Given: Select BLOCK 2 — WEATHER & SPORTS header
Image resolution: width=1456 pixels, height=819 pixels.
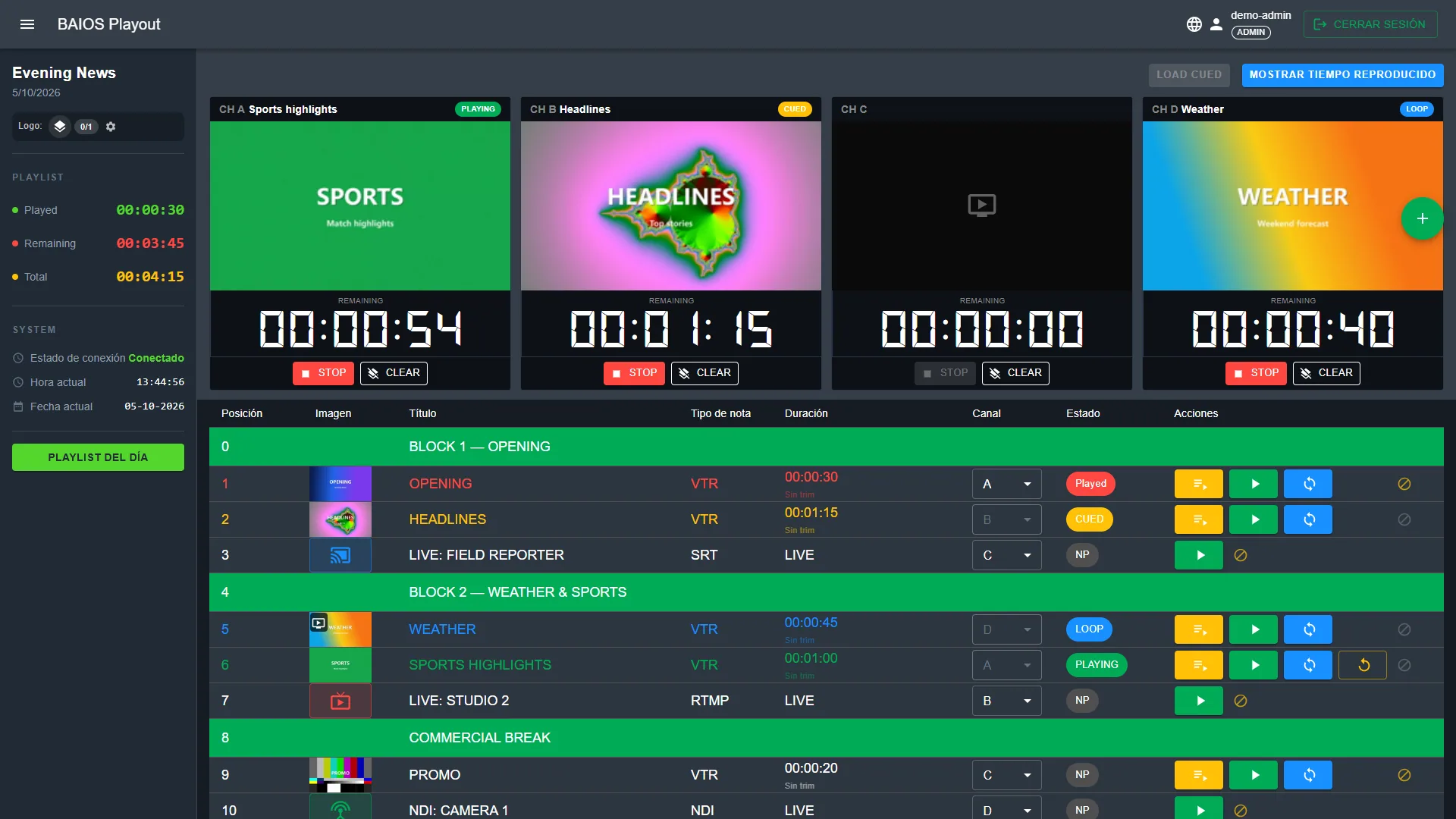Looking at the screenshot, I should pos(826,592).
